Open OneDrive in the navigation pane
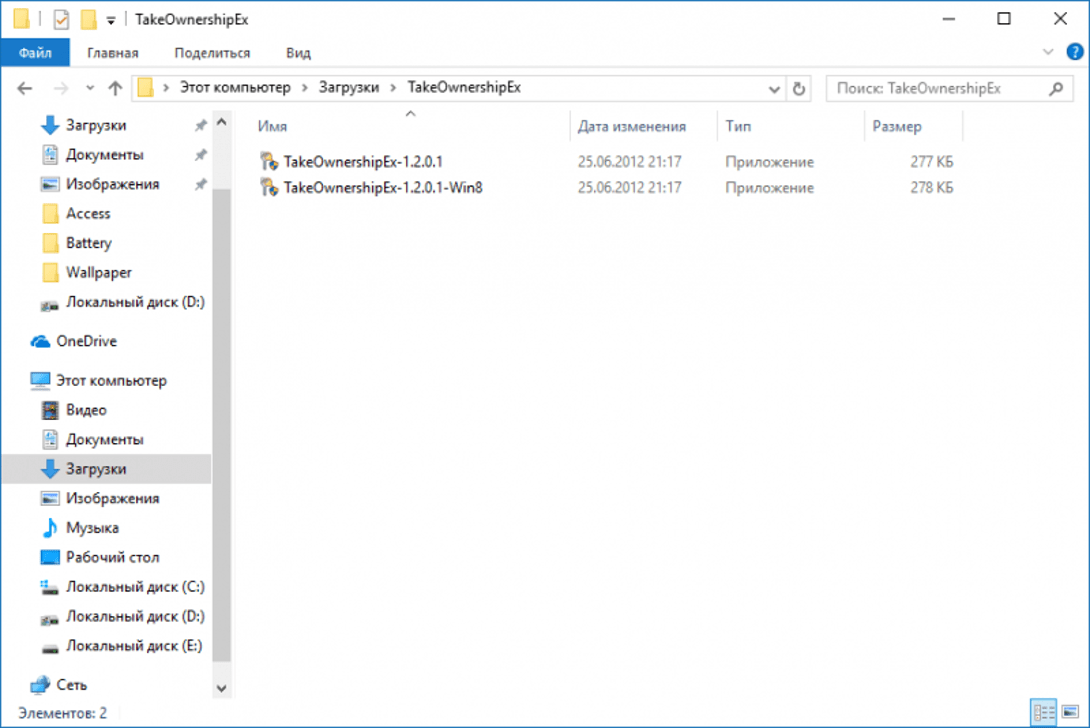 tap(86, 341)
